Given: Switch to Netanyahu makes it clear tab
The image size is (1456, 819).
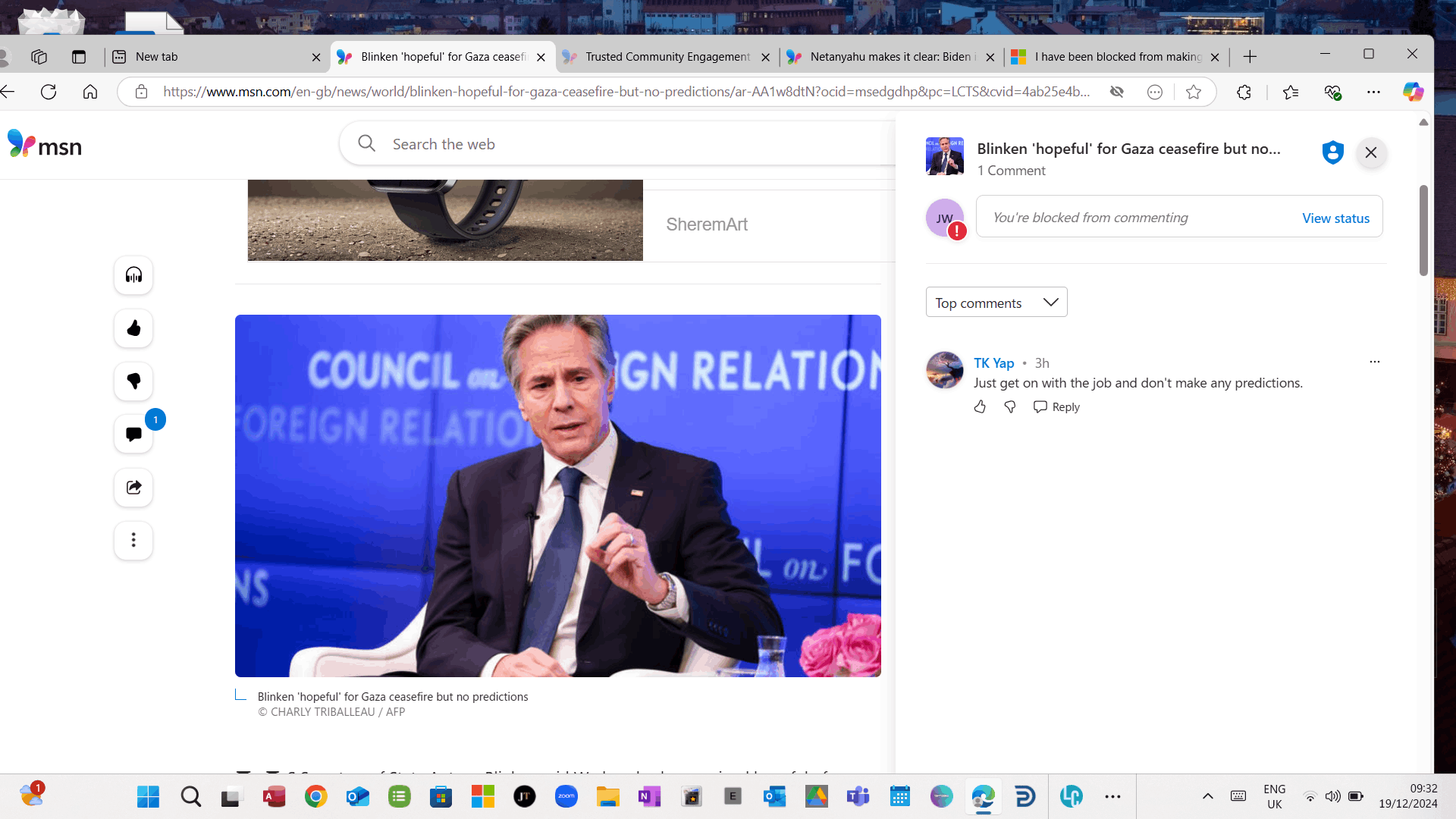Looking at the screenshot, I should click(x=890, y=57).
